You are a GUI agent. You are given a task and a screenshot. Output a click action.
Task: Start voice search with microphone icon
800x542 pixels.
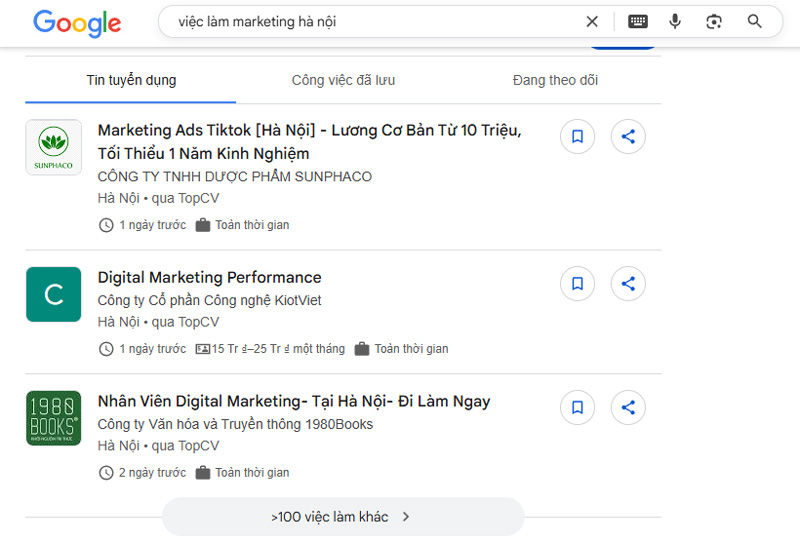coord(675,21)
